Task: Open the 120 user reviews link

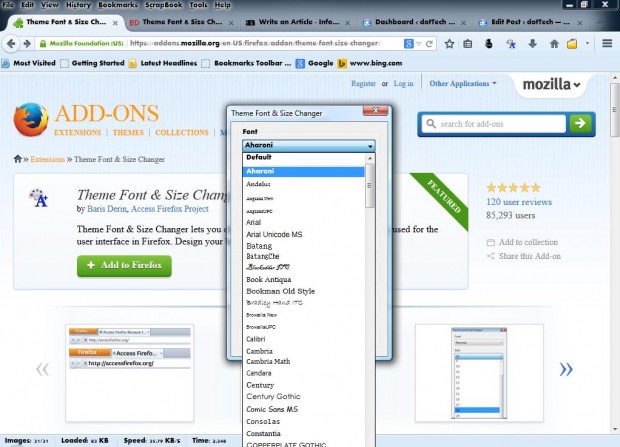Action: click(519, 202)
